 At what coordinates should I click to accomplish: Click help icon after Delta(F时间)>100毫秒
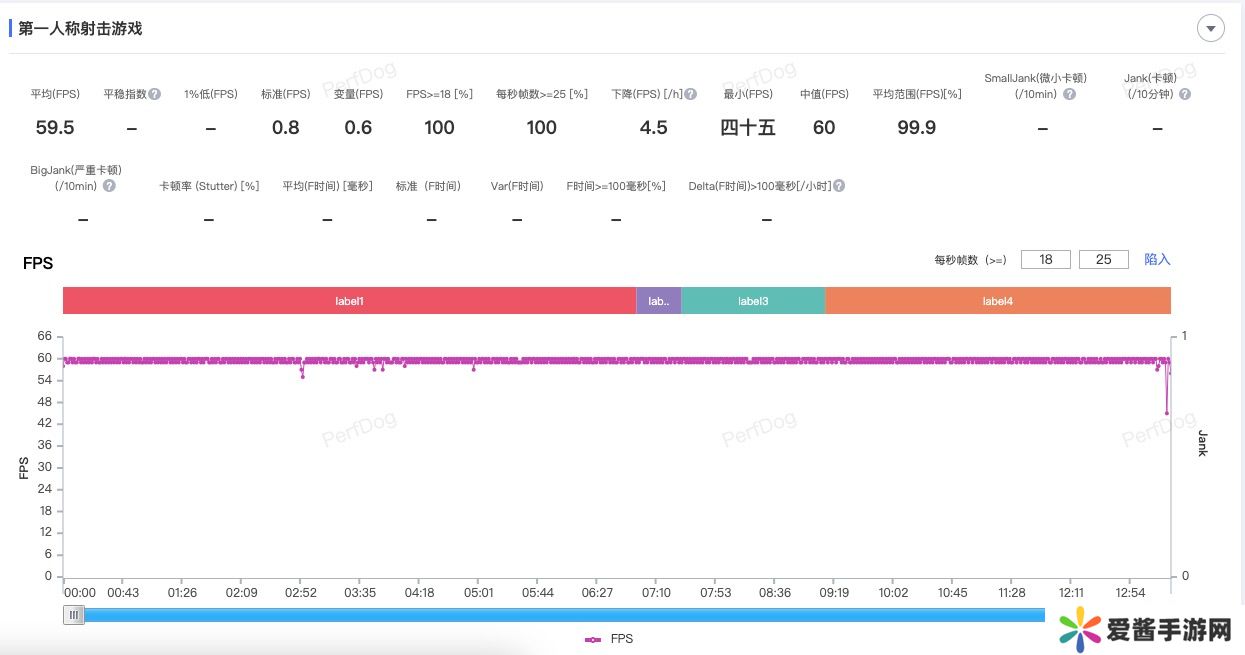click(839, 186)
